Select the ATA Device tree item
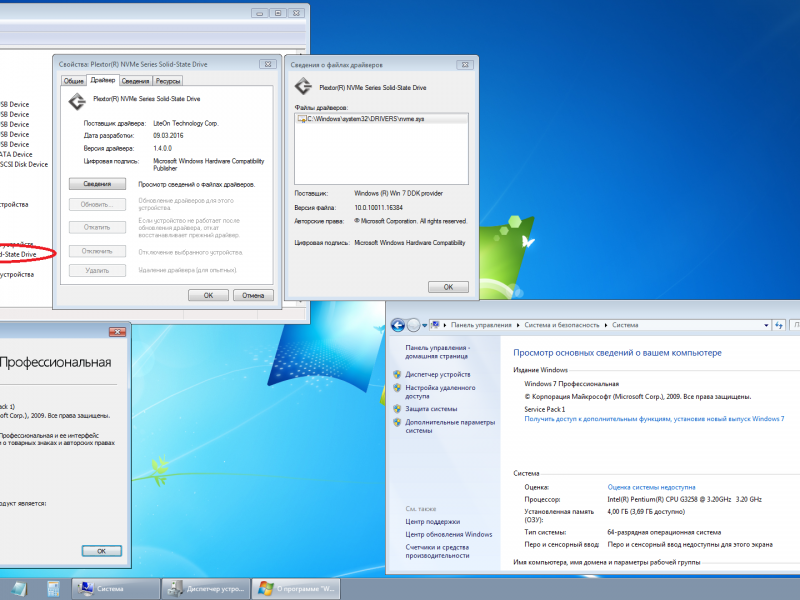800x600 pixels. point(16,154)
